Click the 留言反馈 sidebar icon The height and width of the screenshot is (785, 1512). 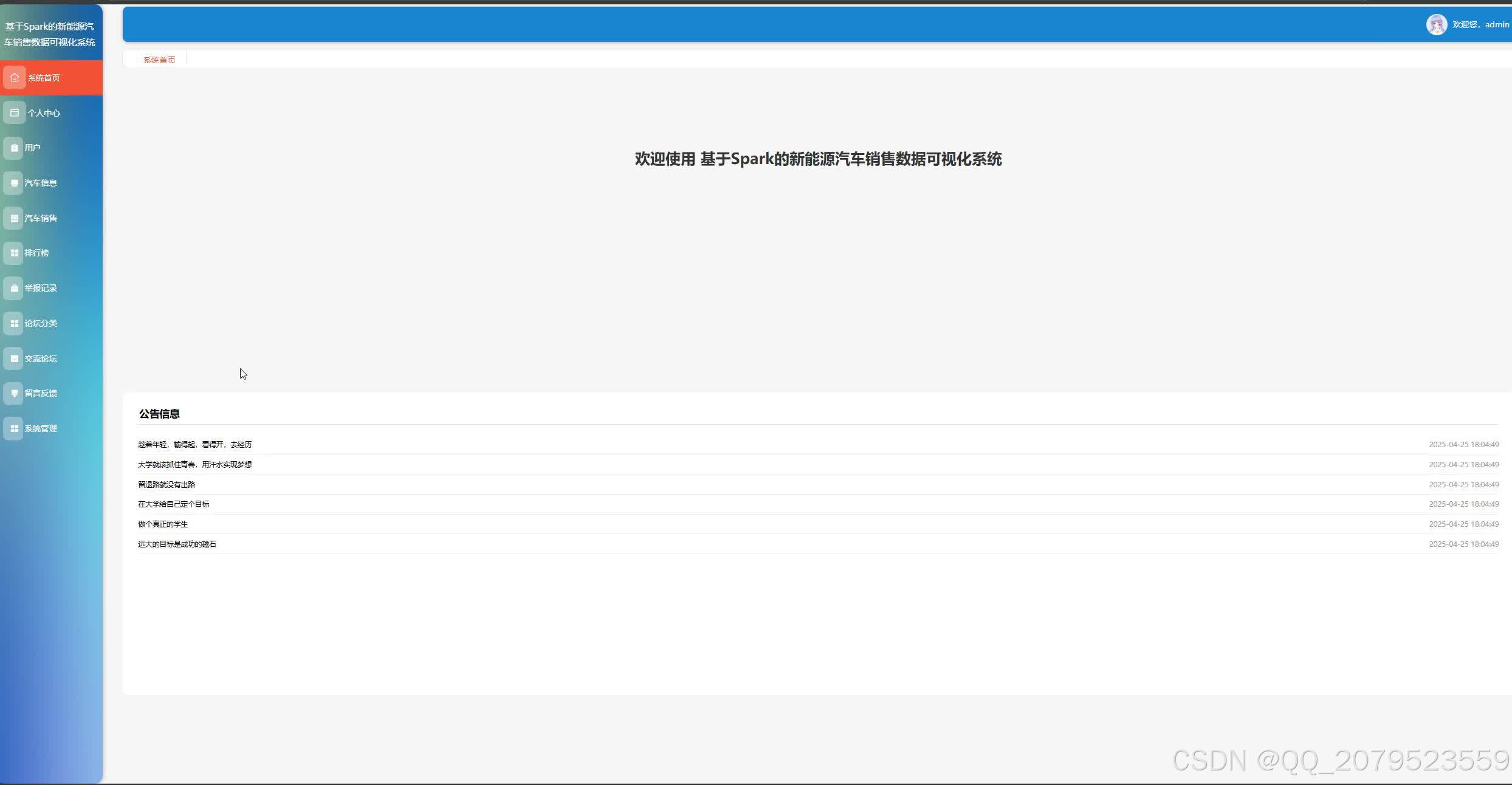click(x=15, y=393)
